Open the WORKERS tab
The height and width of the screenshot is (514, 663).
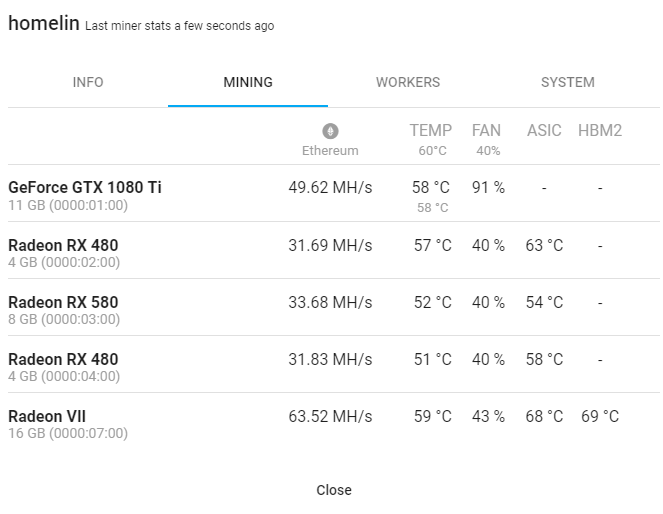click(x=408, y=82)
